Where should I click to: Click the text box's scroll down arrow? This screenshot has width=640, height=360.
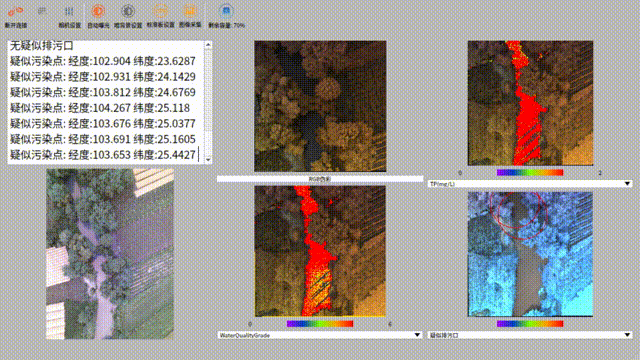click(x=208, y=160)
